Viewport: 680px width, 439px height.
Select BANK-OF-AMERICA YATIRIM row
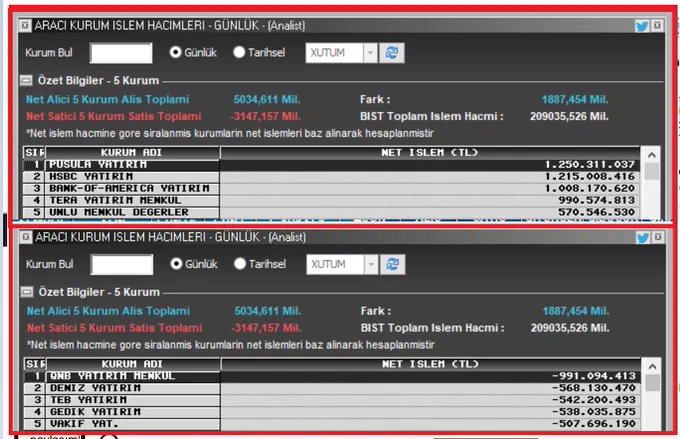click(x=331, y=189)
